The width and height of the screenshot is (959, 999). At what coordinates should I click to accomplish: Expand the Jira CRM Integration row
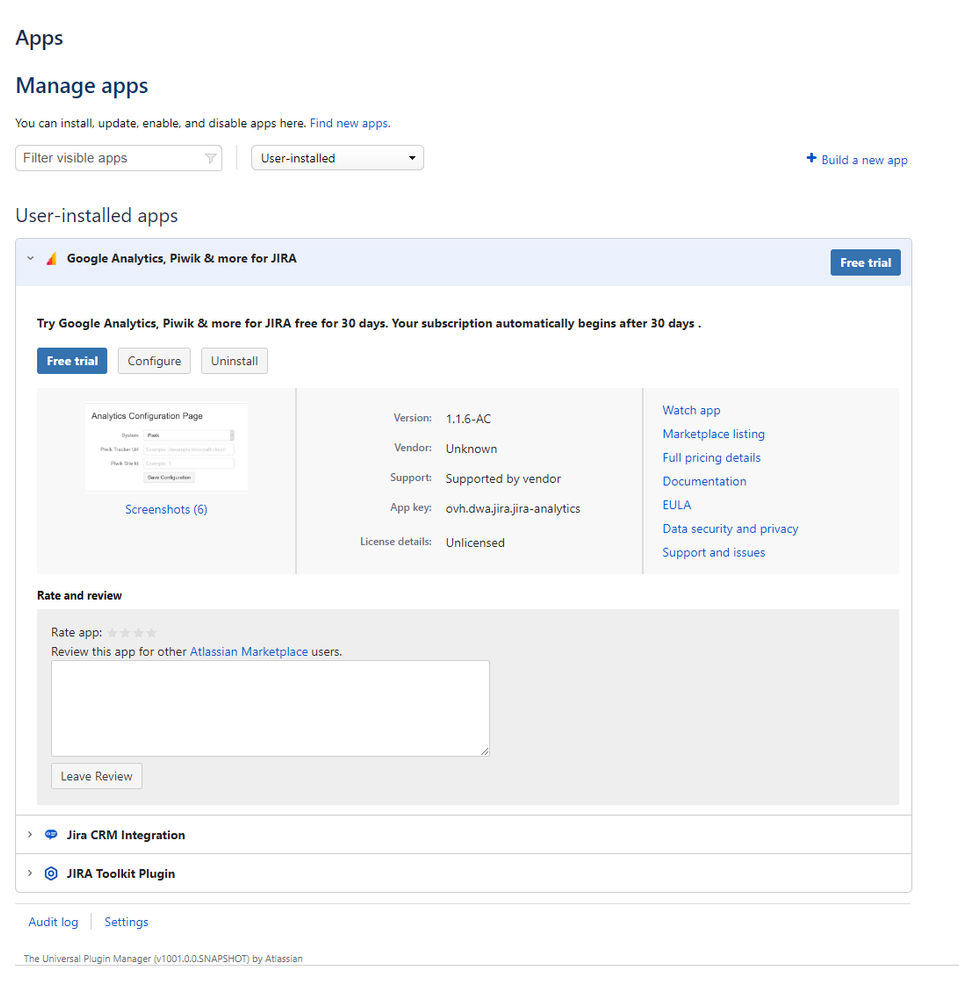[29, 835]
